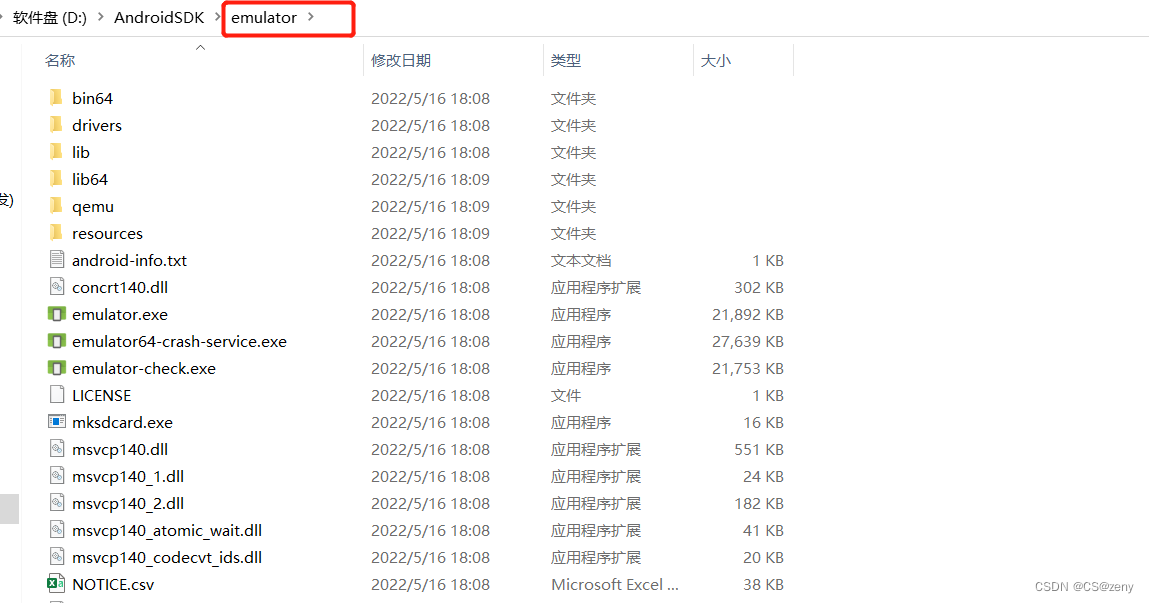Image resolution: width=1149 pixels, height=603 pixels.
Task: Click the 551 KB size value
Action: click(759, 450)
